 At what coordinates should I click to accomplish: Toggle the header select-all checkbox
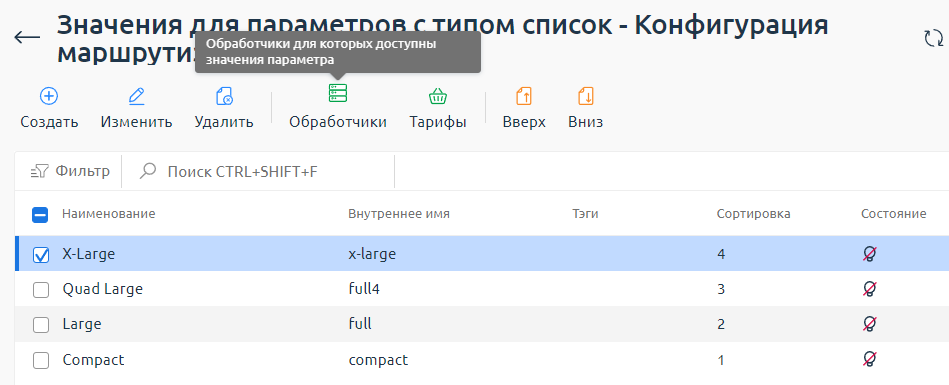[40, 215]
